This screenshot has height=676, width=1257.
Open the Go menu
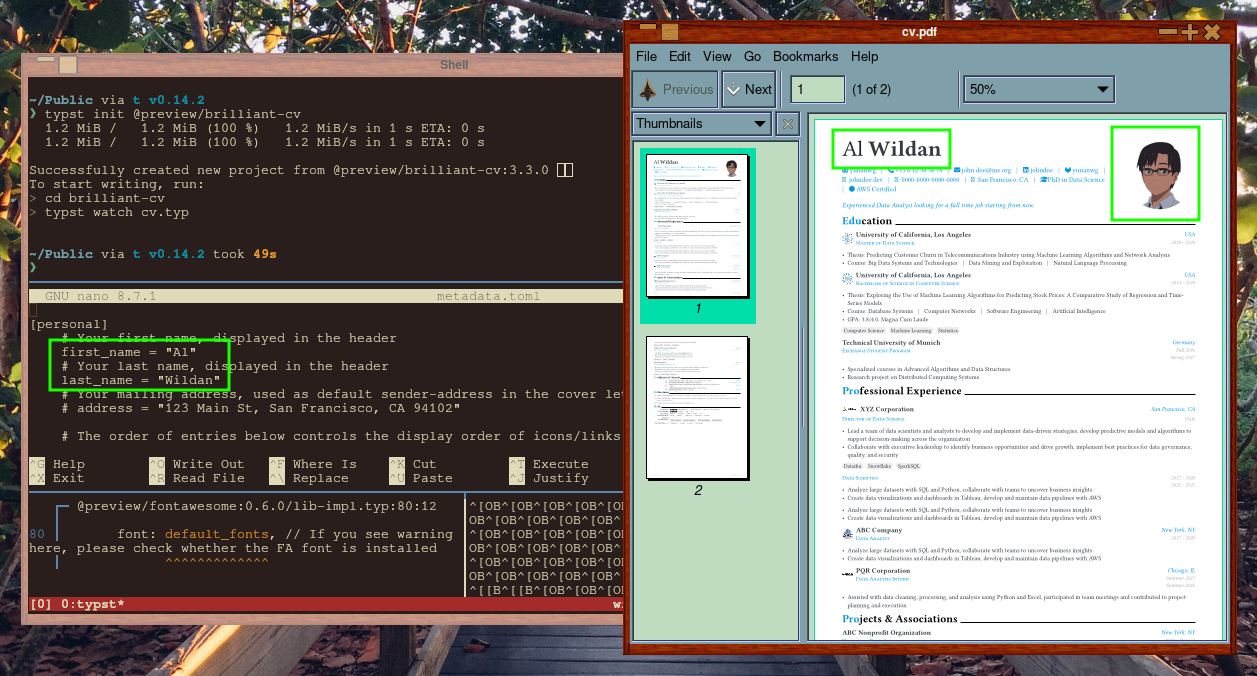pos(752,57)
